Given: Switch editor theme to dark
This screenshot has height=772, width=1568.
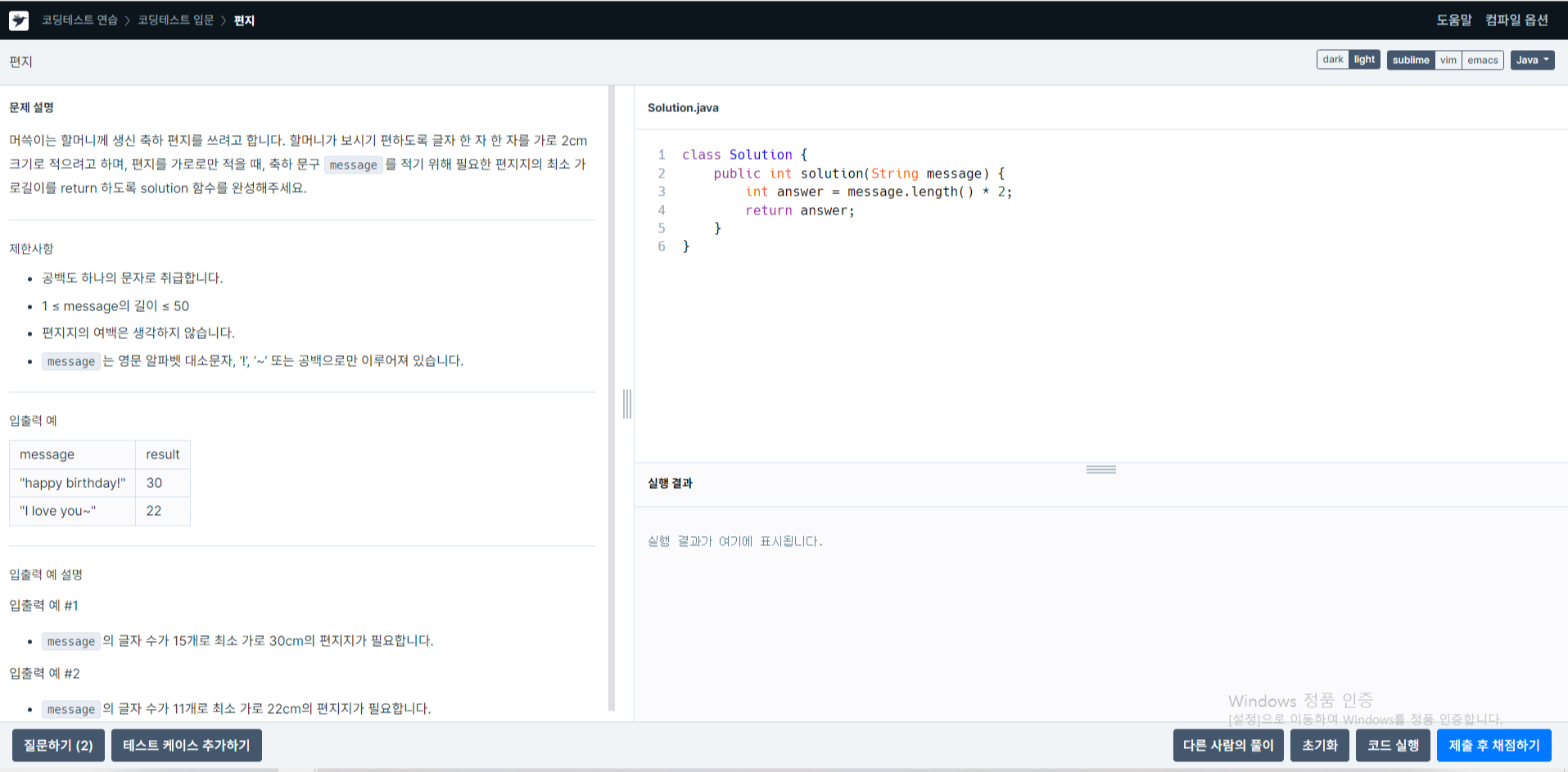Looking at the screenshot, I should click(x=1332, y=59).
